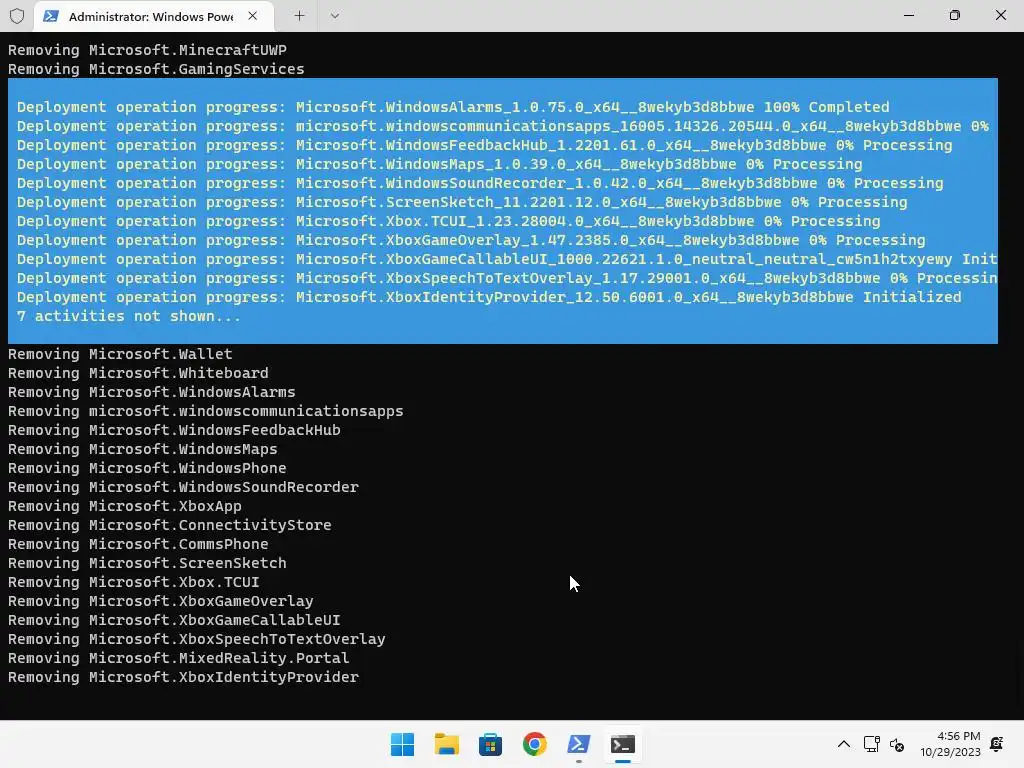Click the line "Removing Microsoft.XboxApp"
This screenshot has width=1024, height=768.
125,506
